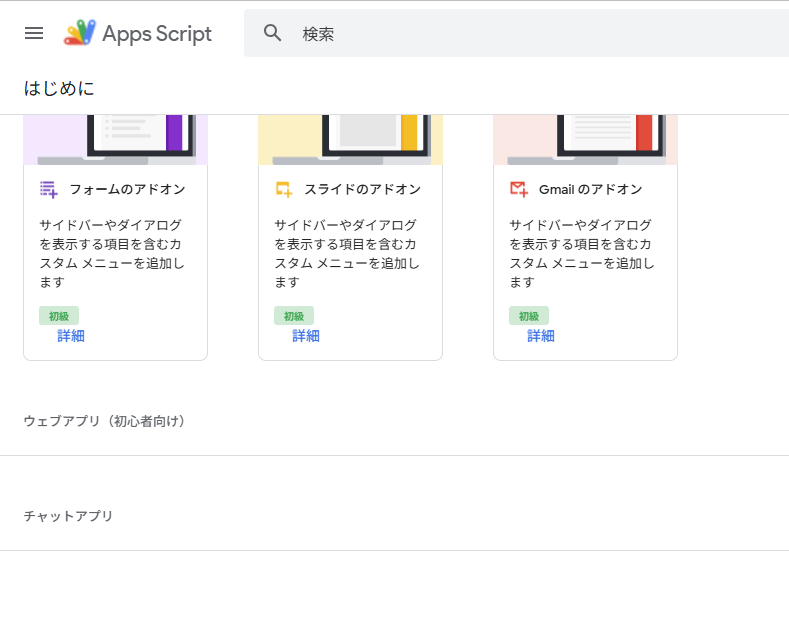
Task: Expand the チャットアプリ section
Action: (x=68, y=516)
